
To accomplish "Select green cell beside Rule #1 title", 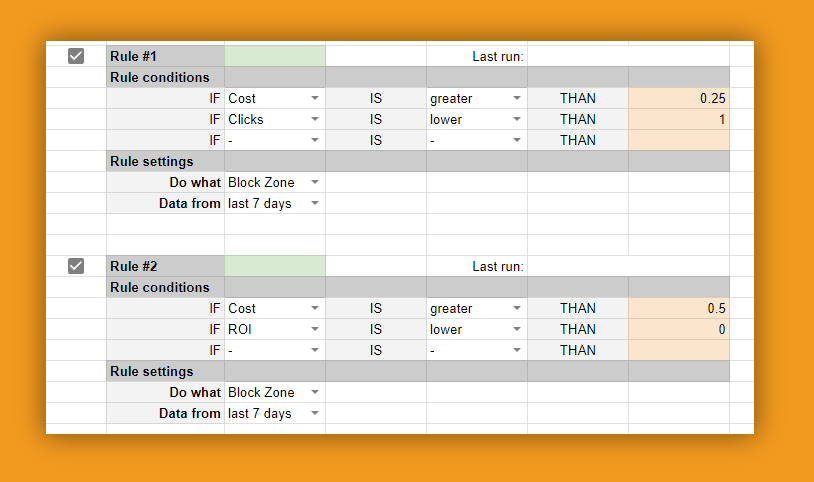I will tap(275, 56).
